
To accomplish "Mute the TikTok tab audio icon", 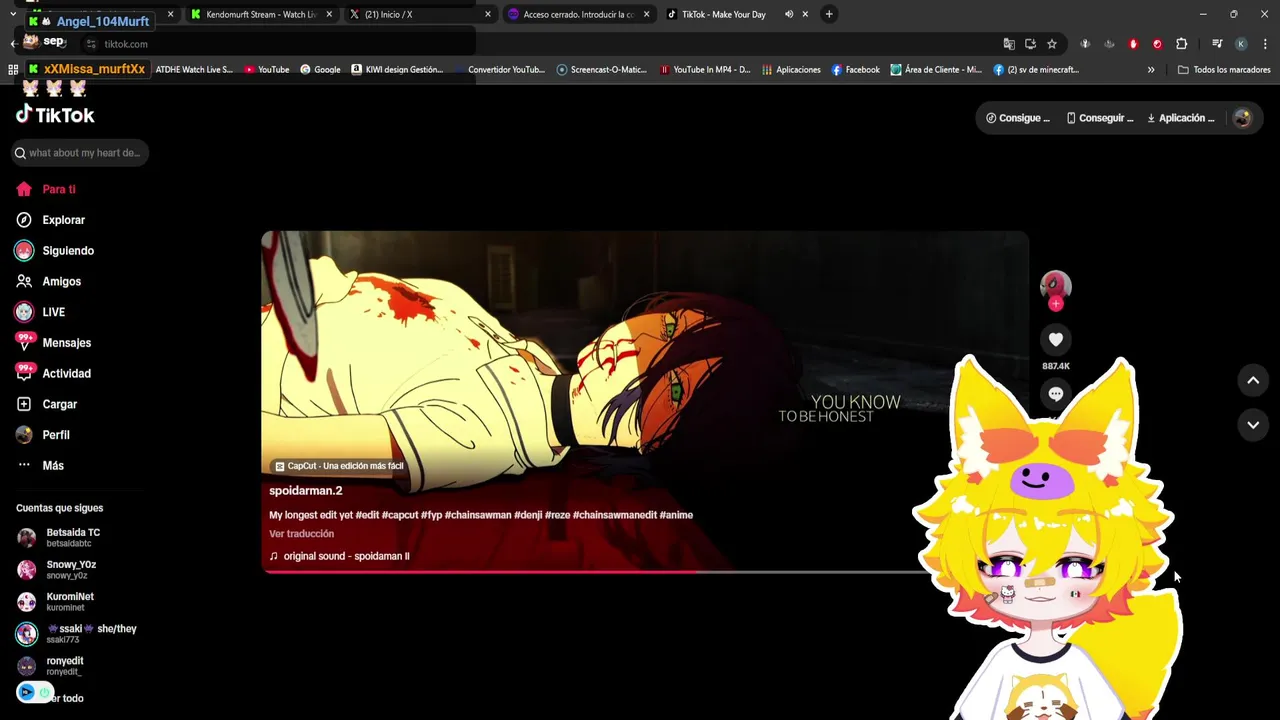I will click(789, 14).
